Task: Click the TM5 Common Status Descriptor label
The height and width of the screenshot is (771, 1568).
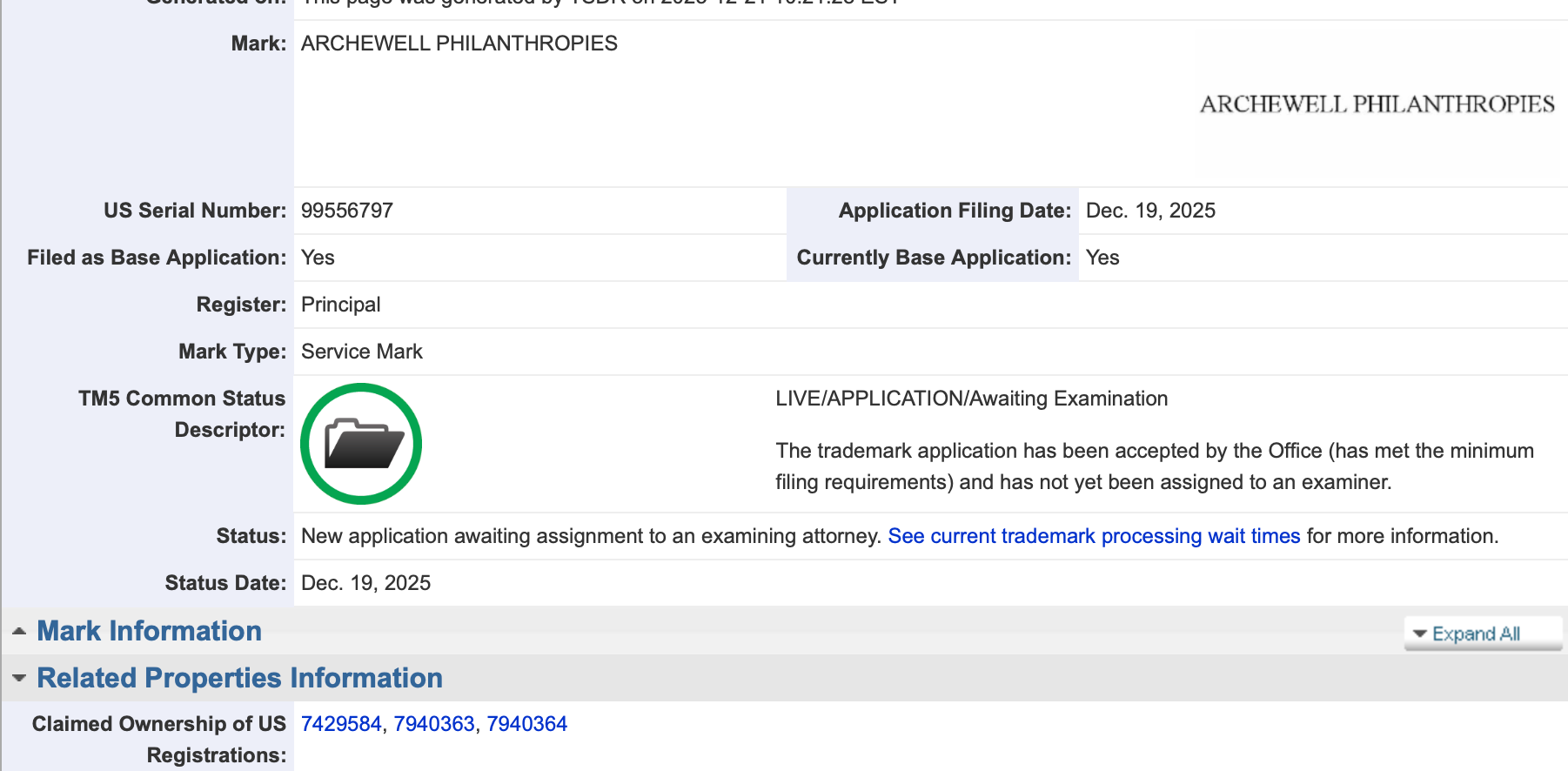Action: click(182, 414)
